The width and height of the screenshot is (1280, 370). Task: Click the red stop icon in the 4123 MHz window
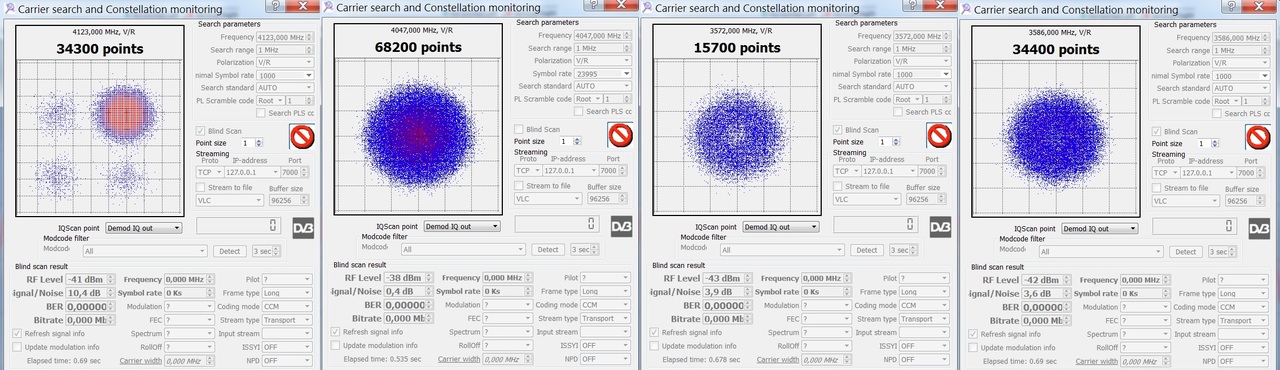[x=301, y=136]
